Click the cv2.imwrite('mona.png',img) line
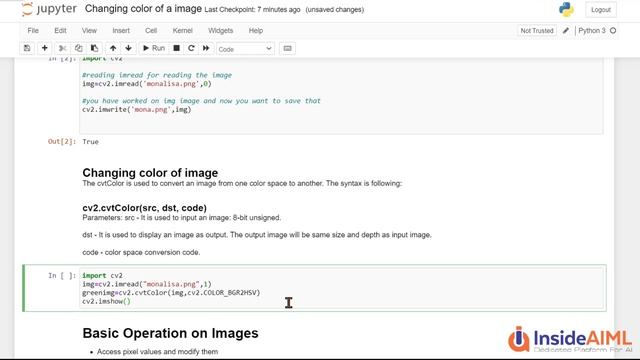The height and width of the screenshot is (360, 640). (x=137, y=109)
